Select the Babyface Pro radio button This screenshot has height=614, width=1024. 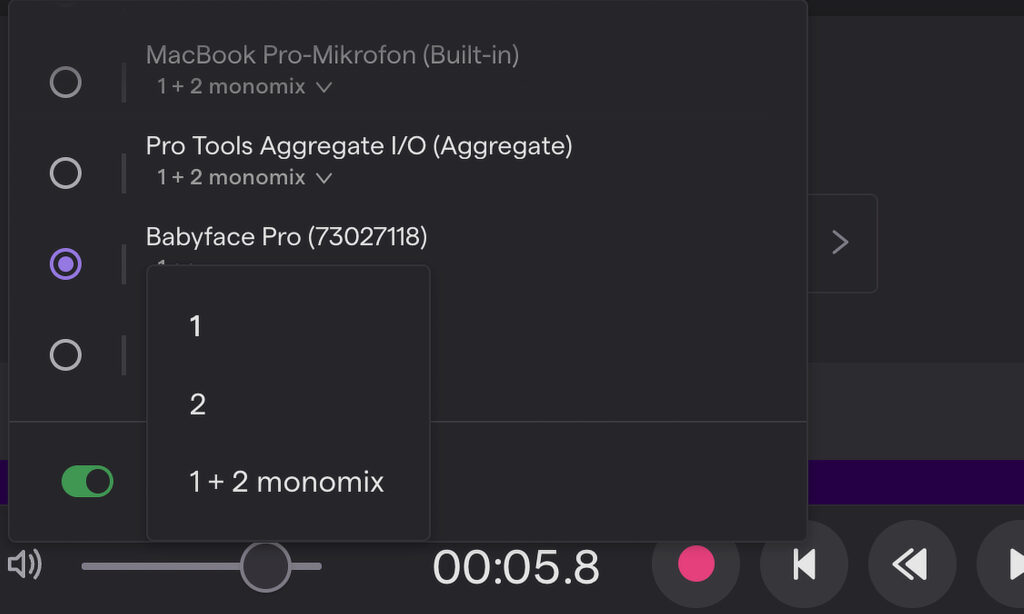coord(65,264)
